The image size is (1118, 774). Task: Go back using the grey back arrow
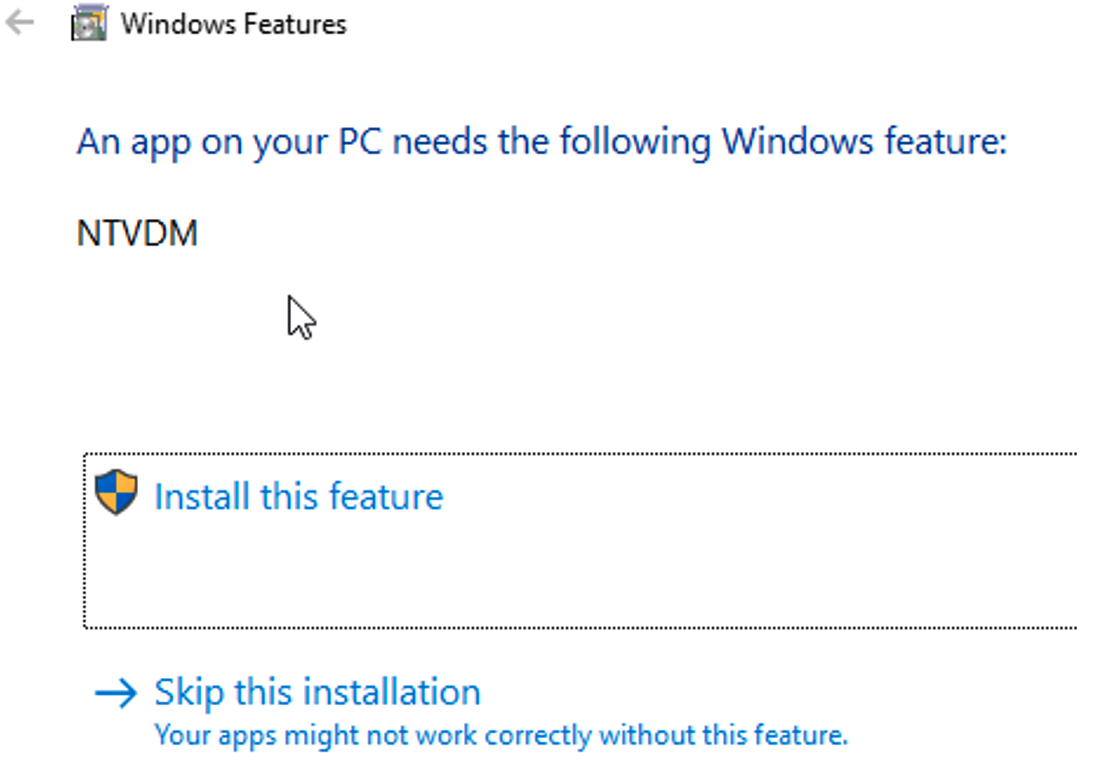pos(19,23)
